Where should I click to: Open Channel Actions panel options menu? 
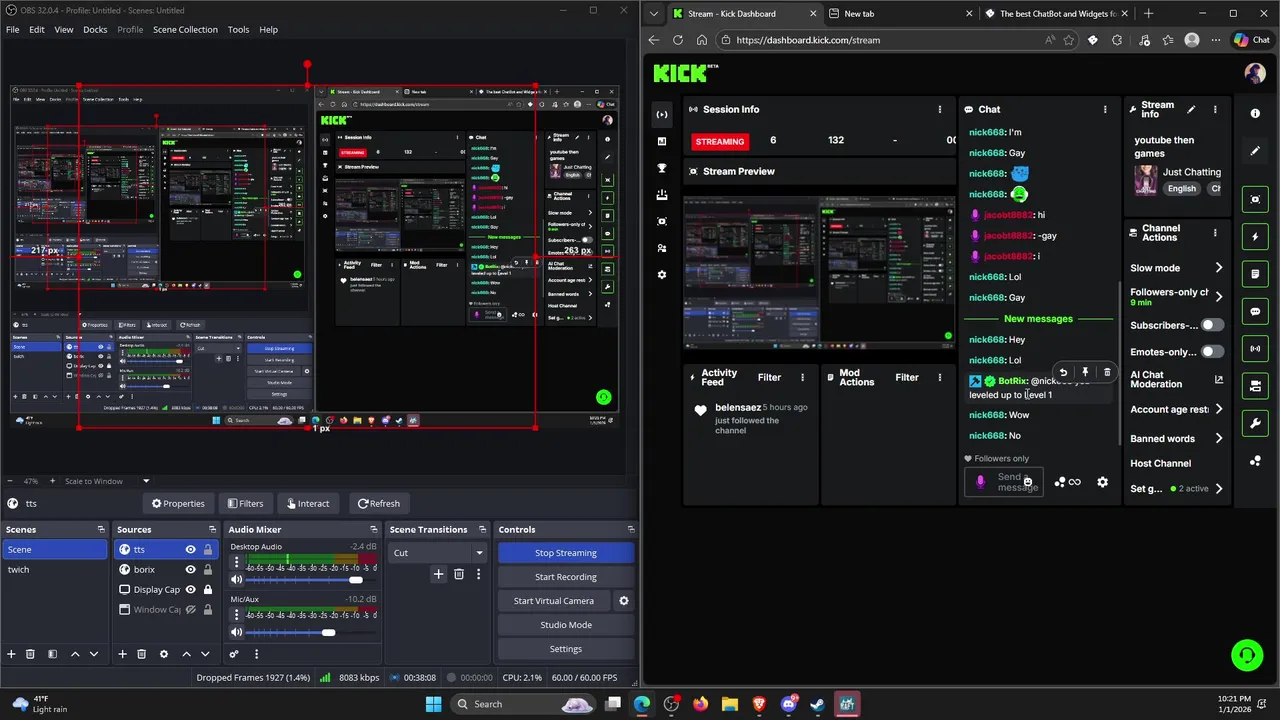point(1215,233)
